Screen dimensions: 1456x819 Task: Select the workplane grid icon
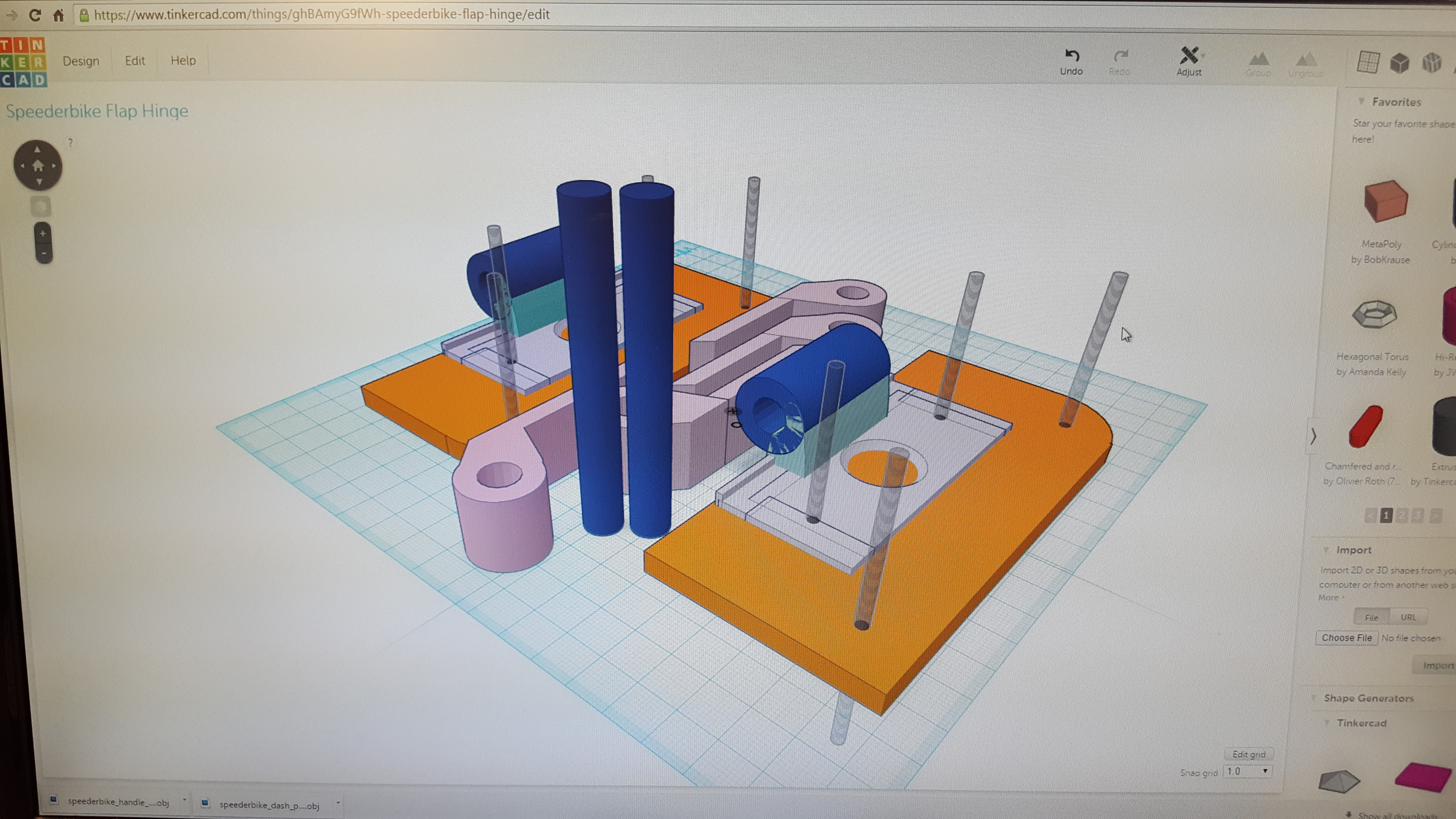point(1368,62)
